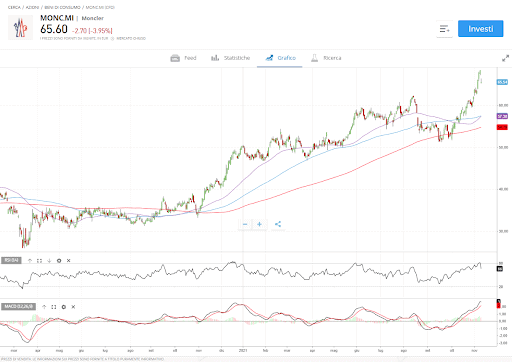
Task: Click the MACD indicator label
Action: point(18,307)
